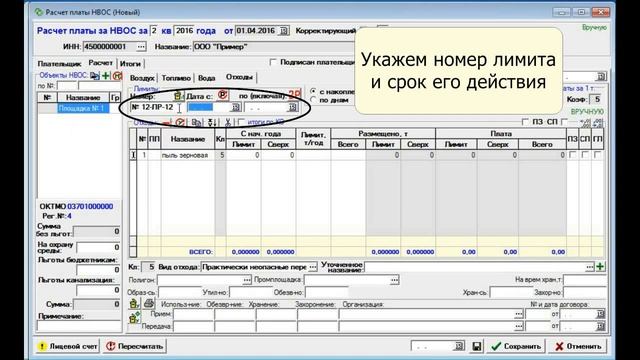Click copy icon in waste toolbar

tap(196, 122)
